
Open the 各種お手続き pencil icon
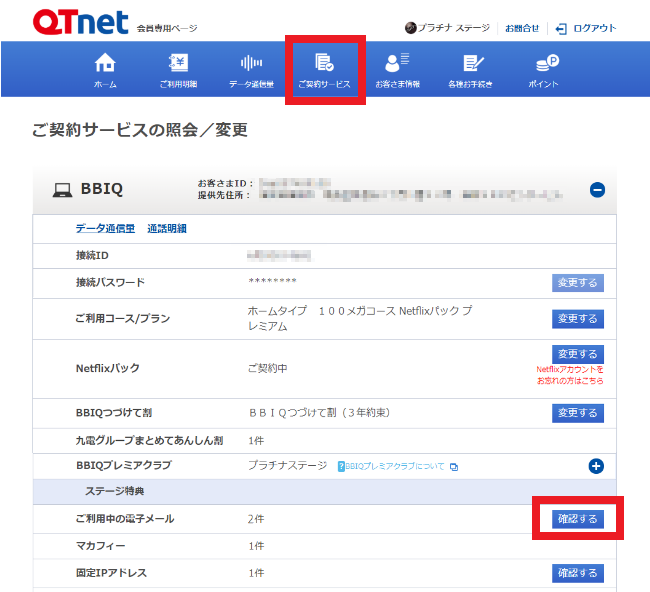[472, 63]
